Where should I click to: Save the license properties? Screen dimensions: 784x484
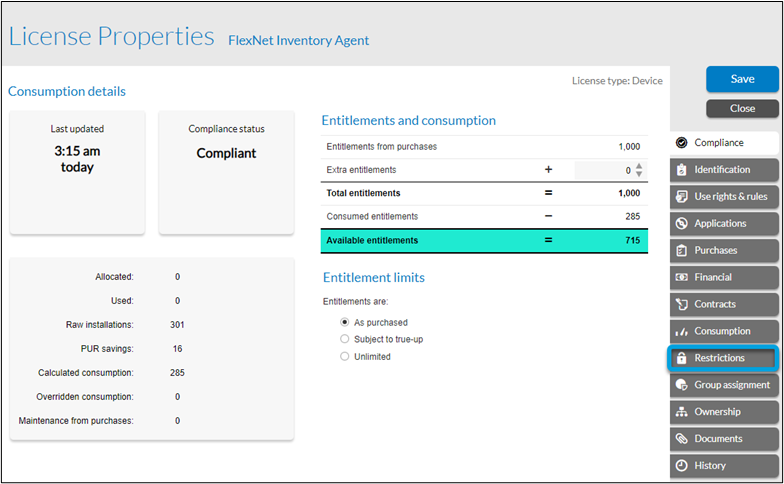click(742, 79)
